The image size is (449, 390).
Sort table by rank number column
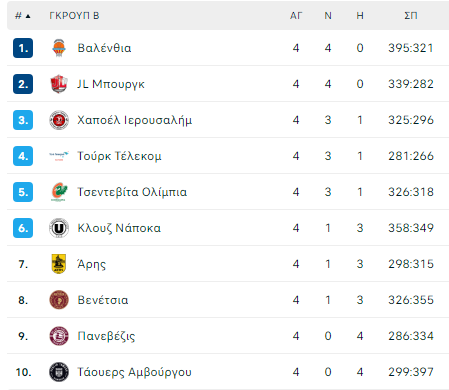coord(23,16)
